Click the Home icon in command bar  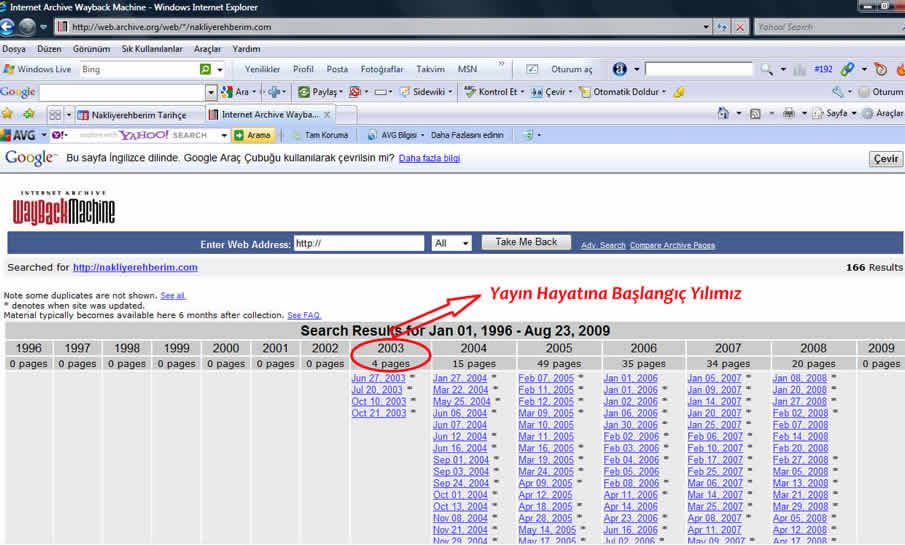pyautogui.click(x=724, y=114)
